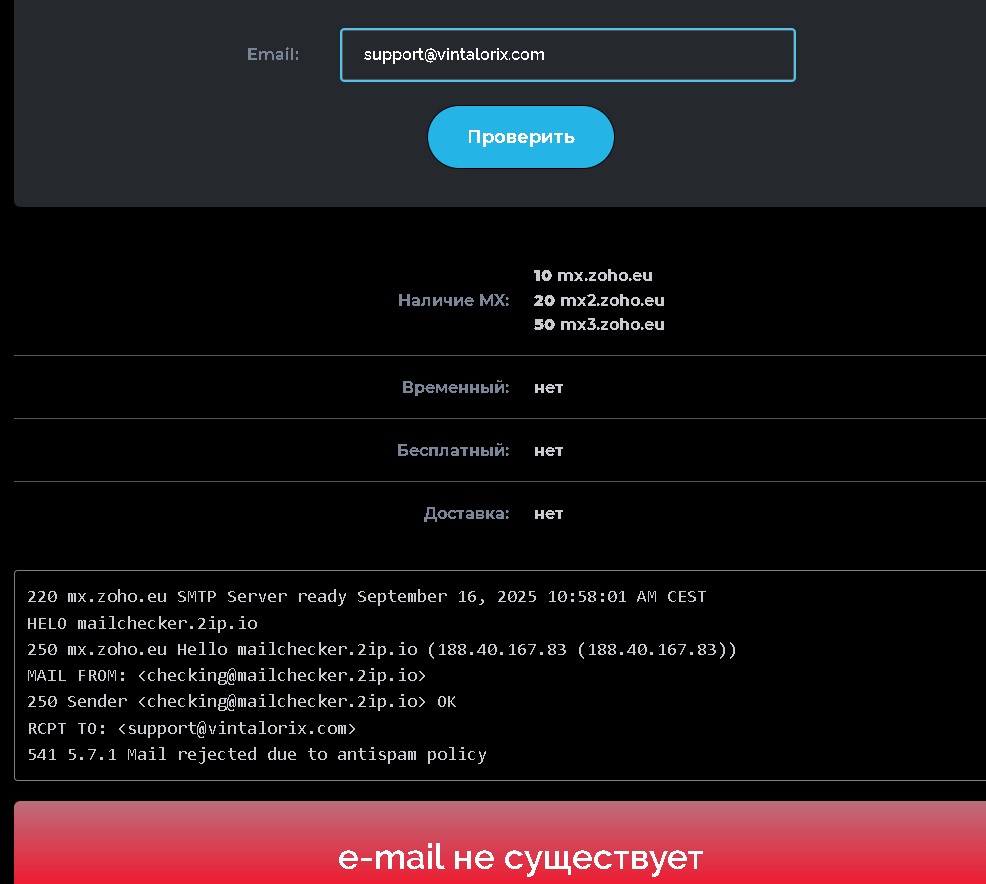The width and height of the screenshot is (986, 884).
Task: Click the Email: label
Action: point(273,55)
